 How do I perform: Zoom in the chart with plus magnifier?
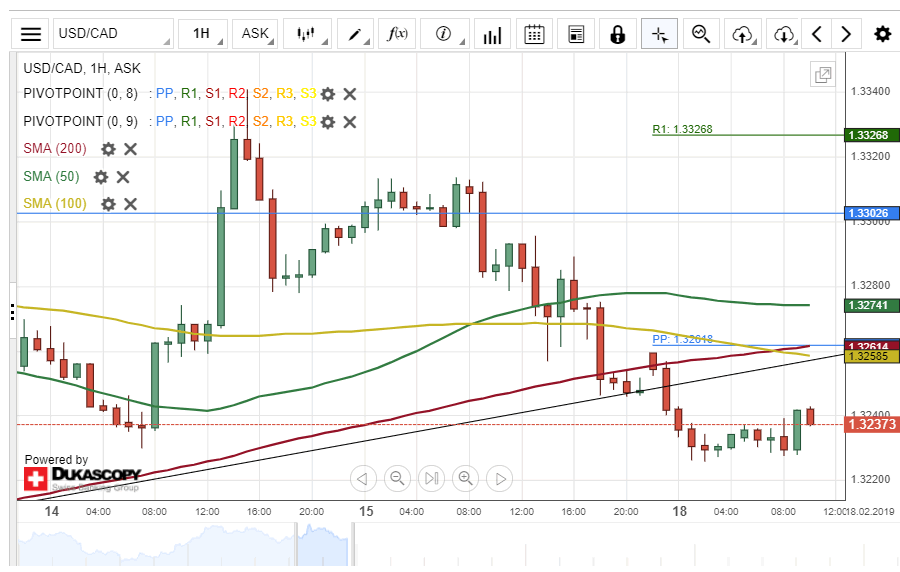coord(465,478)
